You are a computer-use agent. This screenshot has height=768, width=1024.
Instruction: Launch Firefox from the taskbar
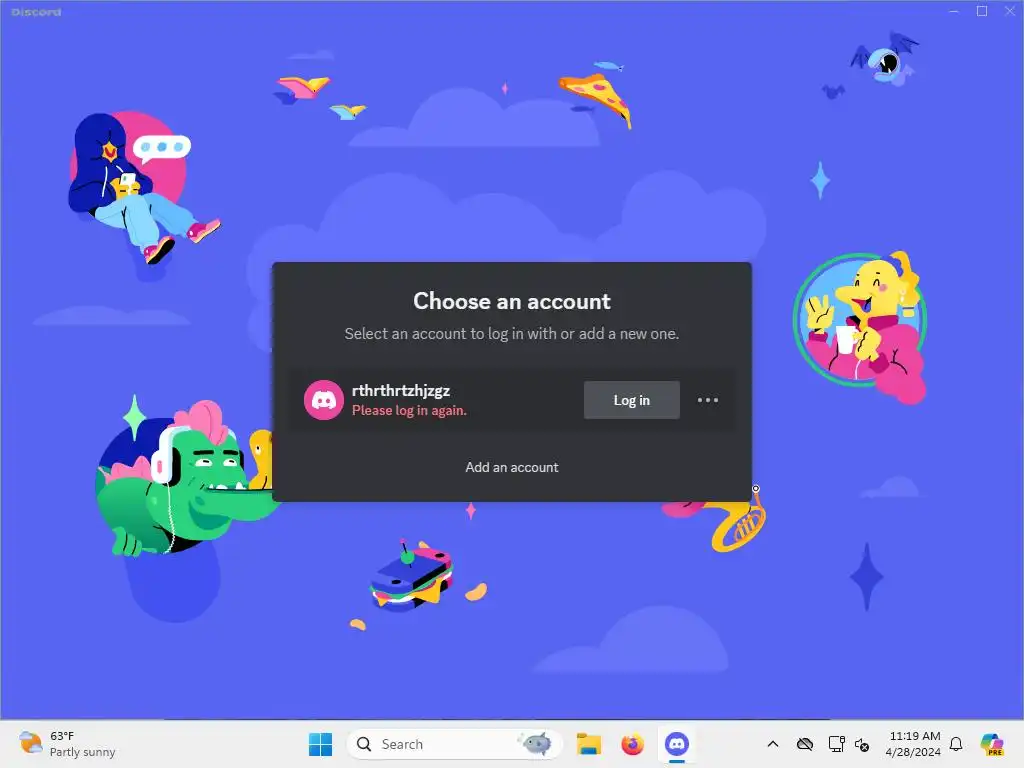point(632,744)
